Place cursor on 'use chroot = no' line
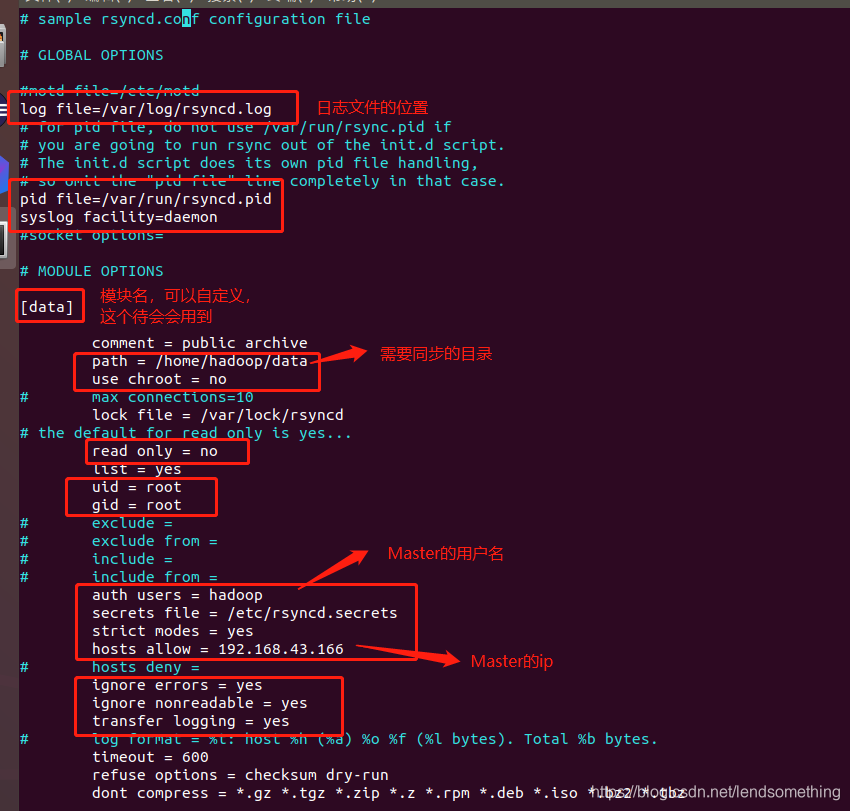Image resolution: width=850 pixels, height=811 pixels. (x=159, y=379)
